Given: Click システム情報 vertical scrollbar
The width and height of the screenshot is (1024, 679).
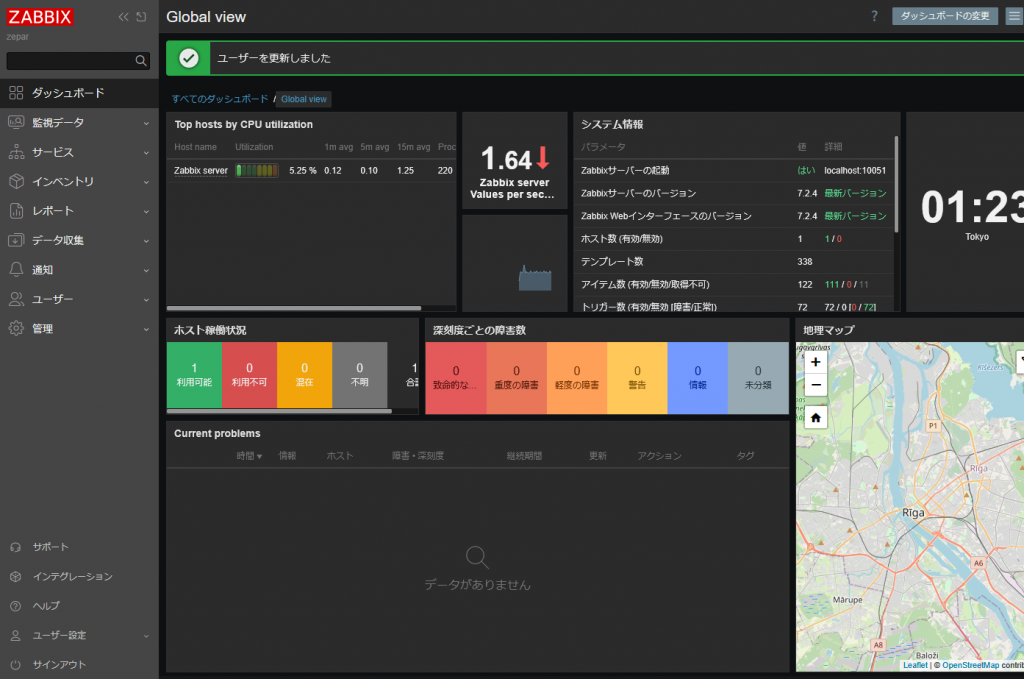Looking at the screenshot, I should [896, 184].
